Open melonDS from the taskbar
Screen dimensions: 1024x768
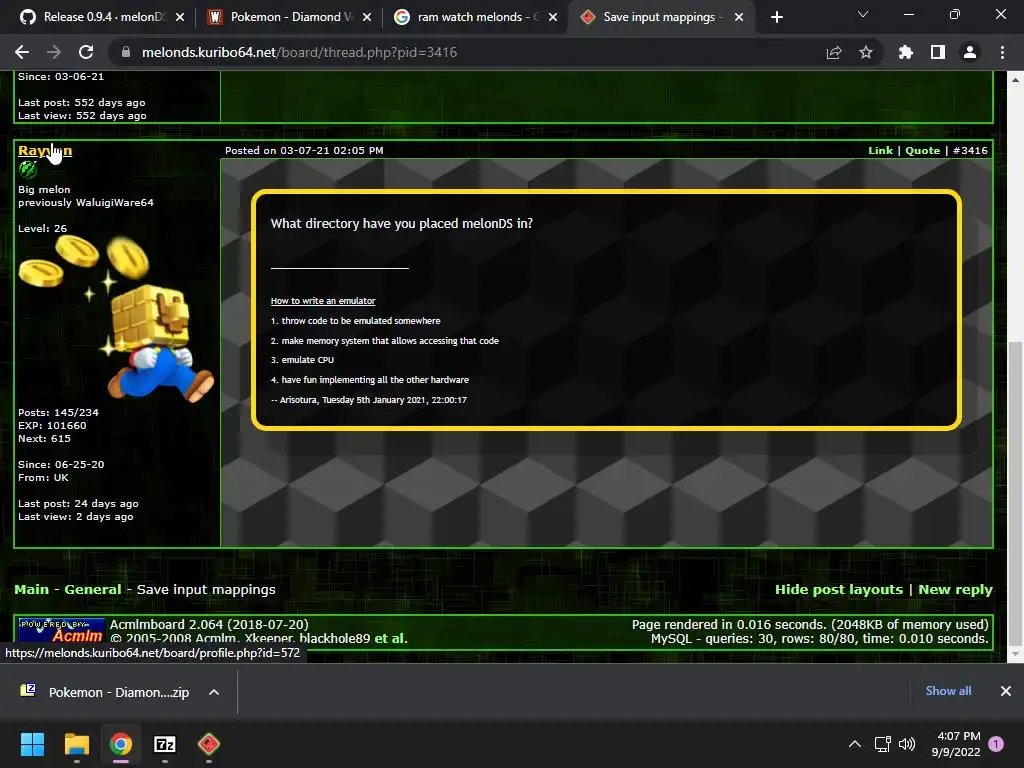coord(208,744)
